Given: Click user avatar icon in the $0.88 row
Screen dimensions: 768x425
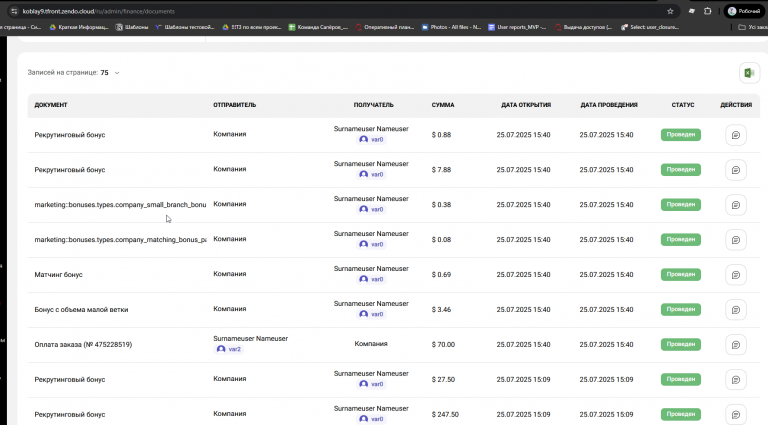Looking at the screenshot, I should pos(363,140).
